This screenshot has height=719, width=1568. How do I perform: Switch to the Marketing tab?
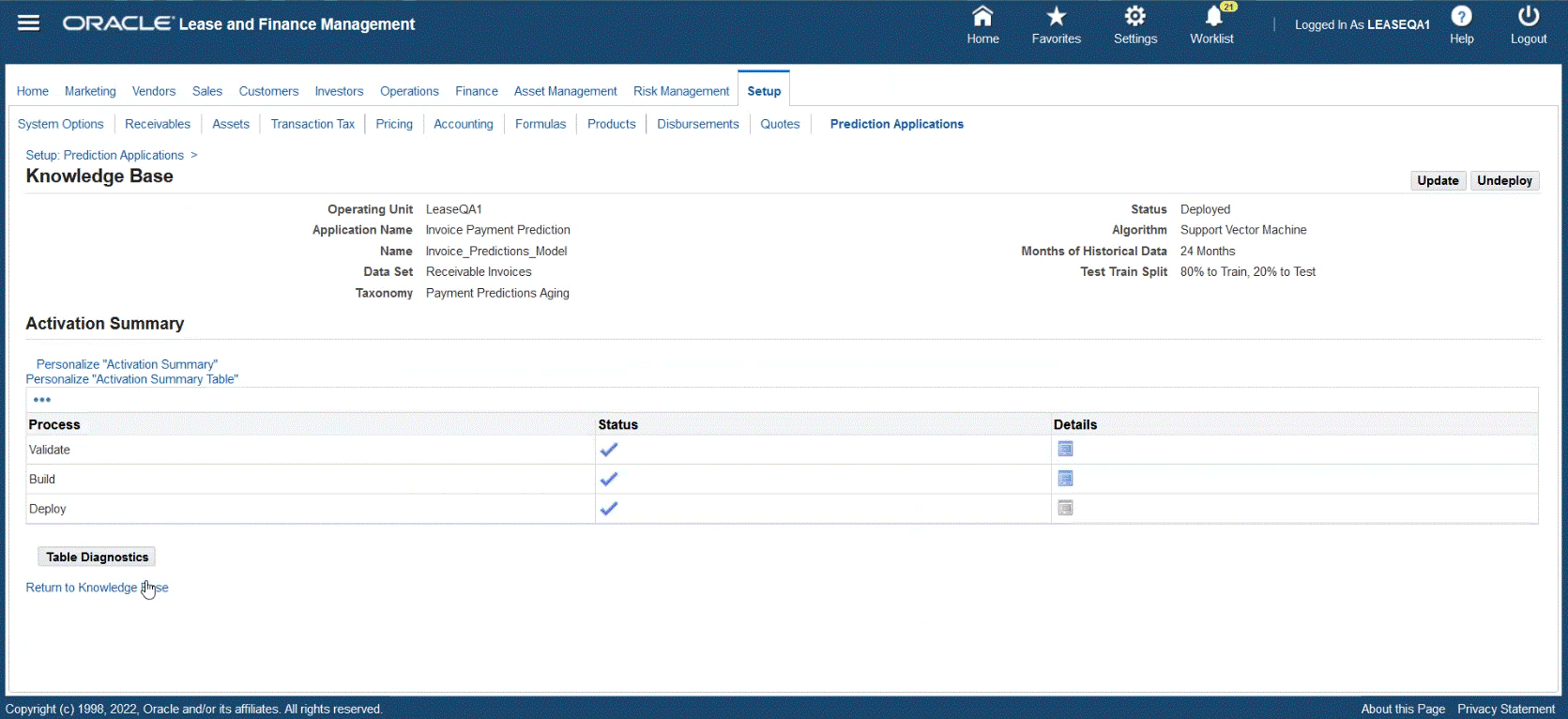[90, 91]
